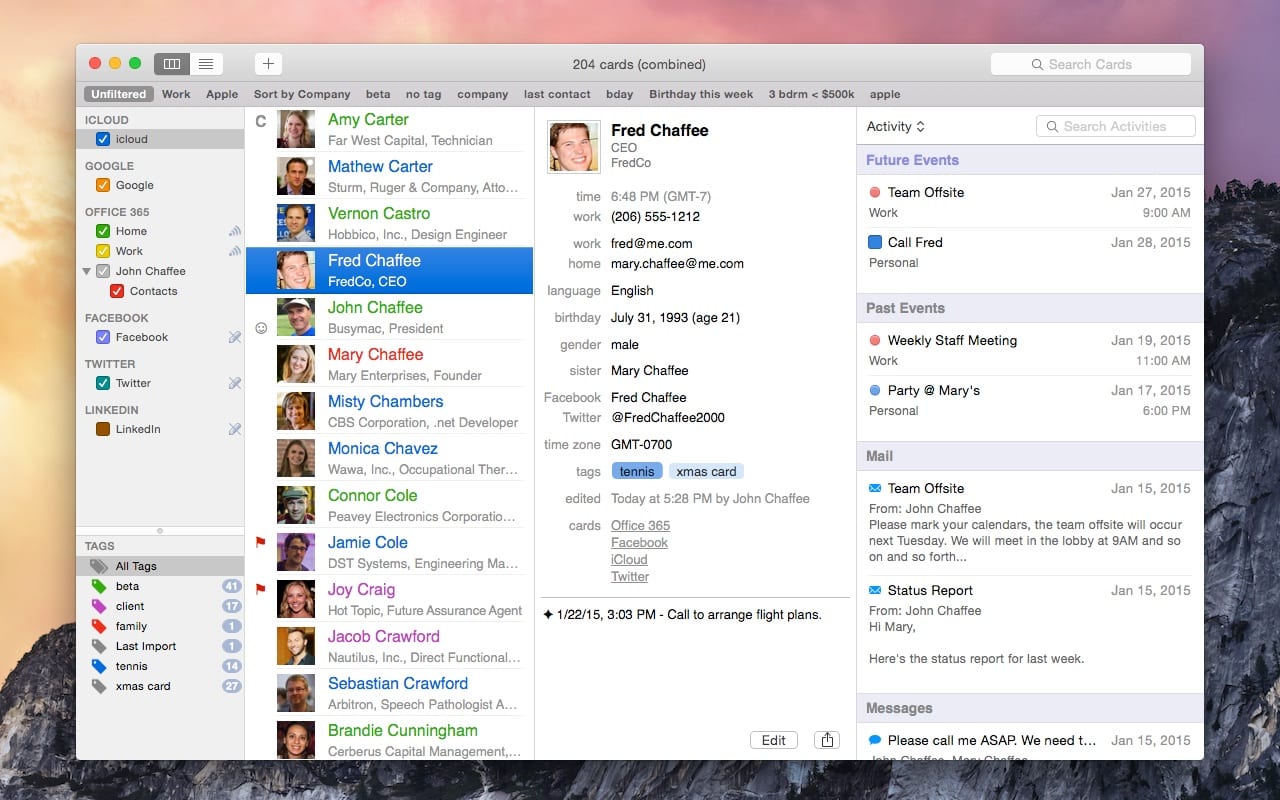Click the sync icon next to Office 365 Home
Image resolution: width=1280 pixels, height=800 pixels.
coord(234,231)
